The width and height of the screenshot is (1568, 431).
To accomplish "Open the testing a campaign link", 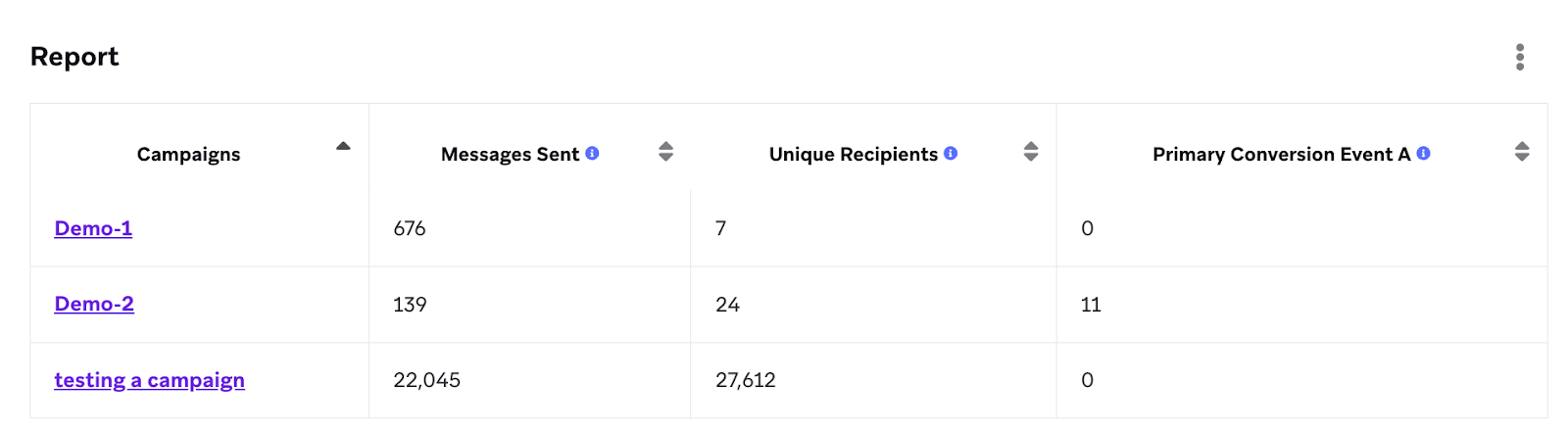I will (x=149, y=380).
